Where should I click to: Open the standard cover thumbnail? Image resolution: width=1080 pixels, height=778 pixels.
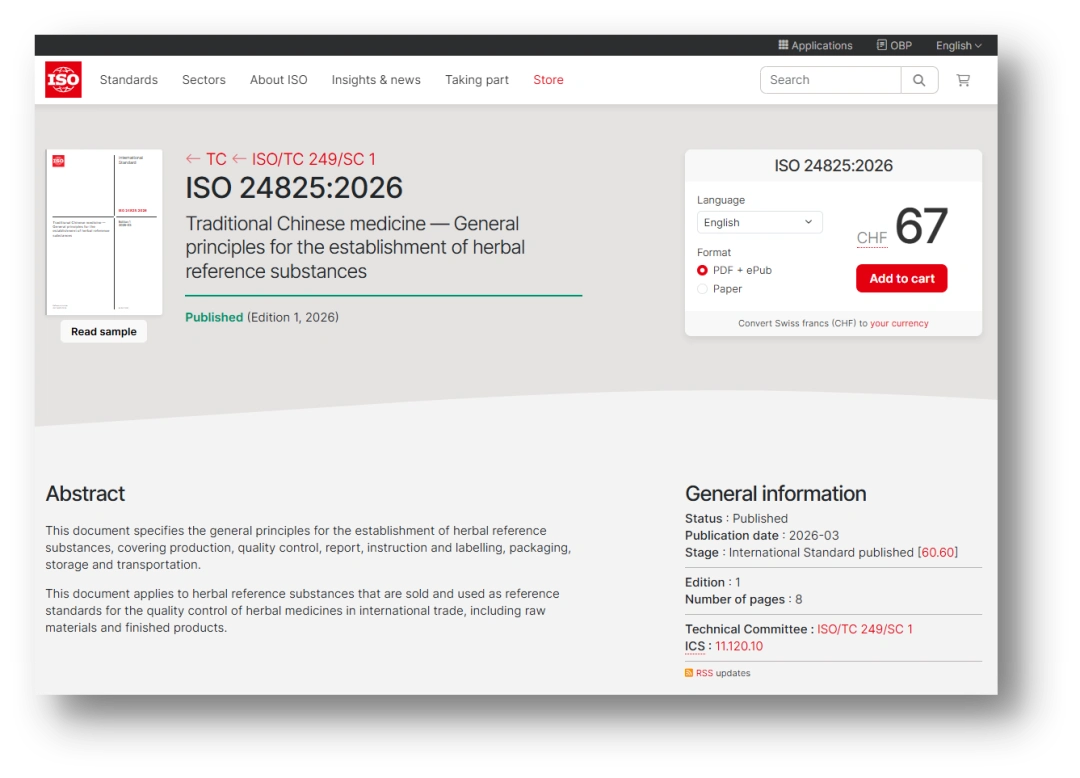pyautogui.click(x=104, y=232)
